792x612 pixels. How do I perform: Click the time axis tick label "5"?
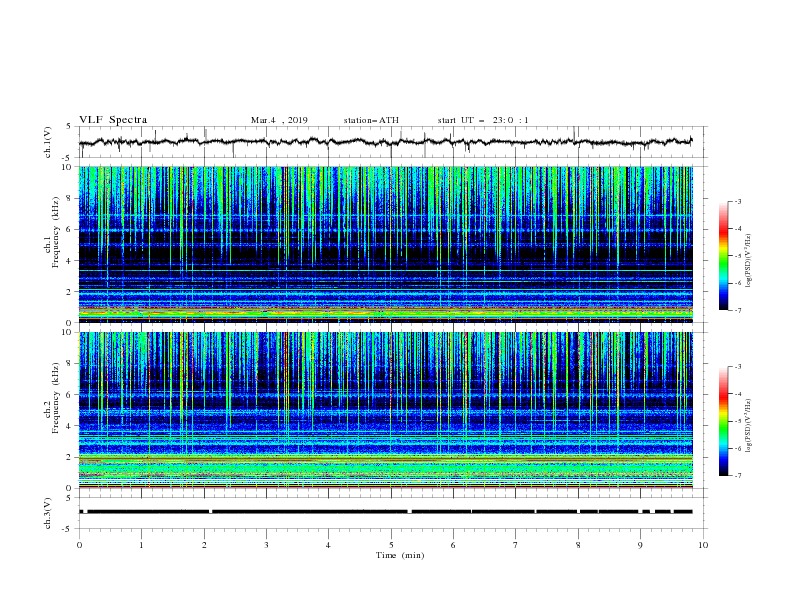click(x=391, y=545)
